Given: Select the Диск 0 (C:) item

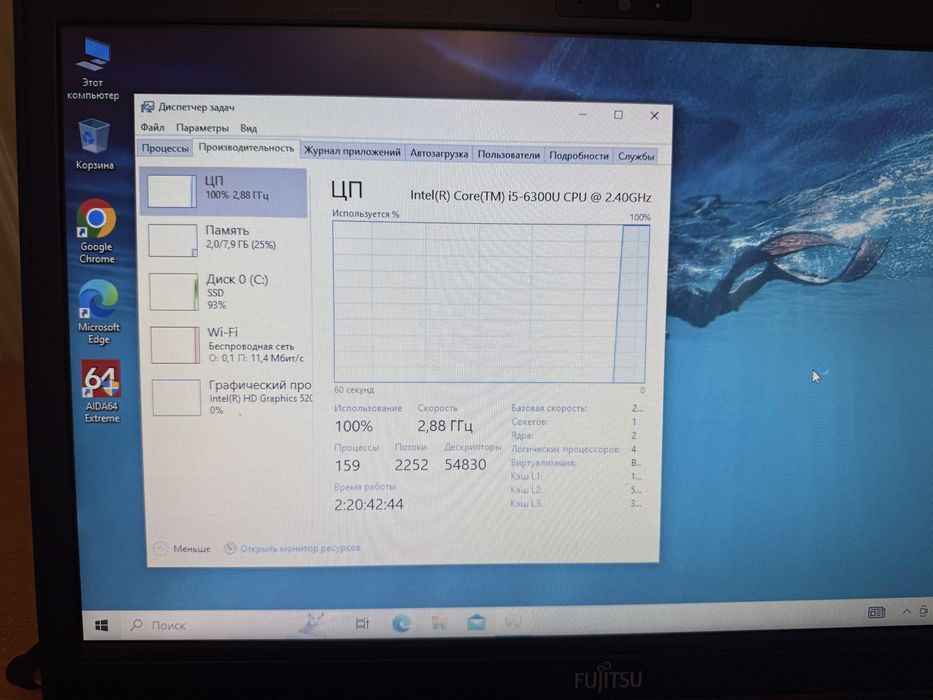Looking at the screenshot, I should (227, 292).
